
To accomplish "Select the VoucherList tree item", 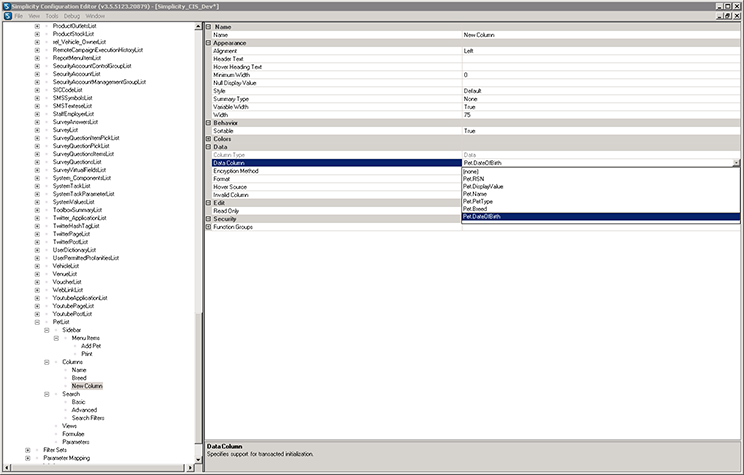I will pyautogui.click(x=67, y=282).
